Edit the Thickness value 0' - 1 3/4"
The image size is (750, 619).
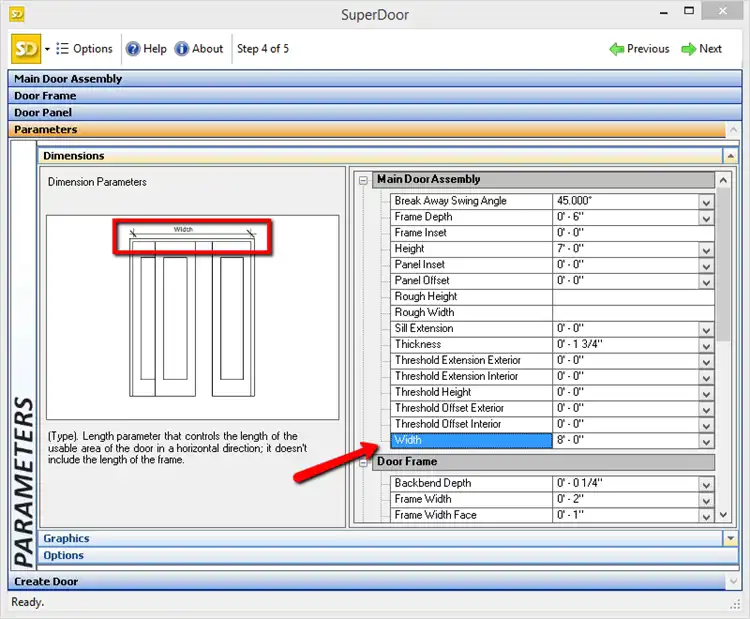coord(625,344)
